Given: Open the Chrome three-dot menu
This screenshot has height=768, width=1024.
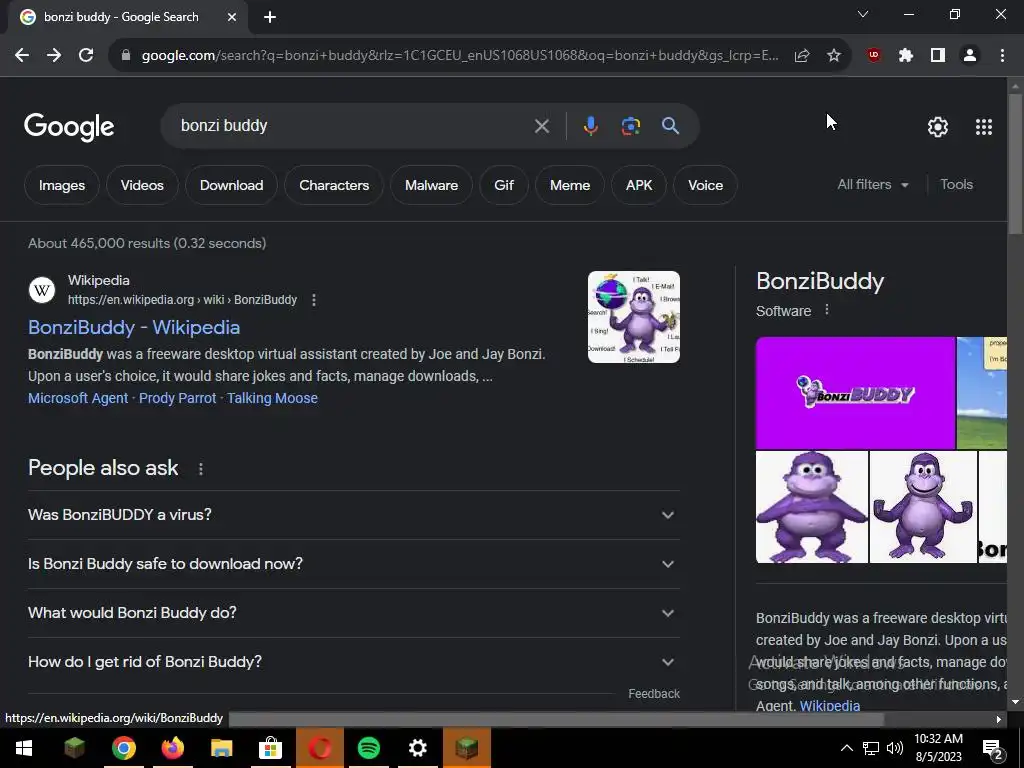Looking at the screenshot, I should [x=1002, y=56].
